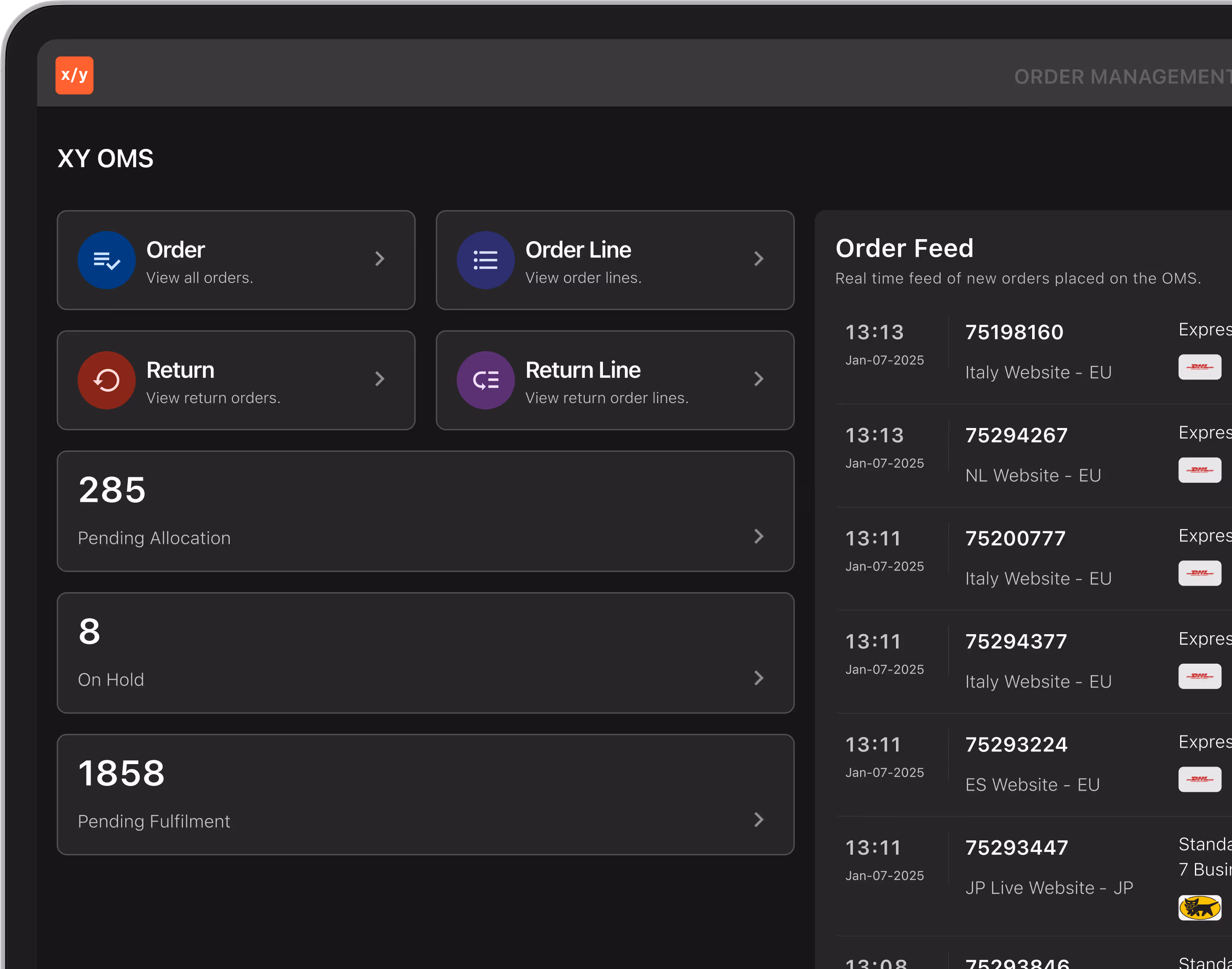Viewport: 1232px width, 969px height.
Task: Expand Pending Fulfilment chevron arrow
Action: 759,820
